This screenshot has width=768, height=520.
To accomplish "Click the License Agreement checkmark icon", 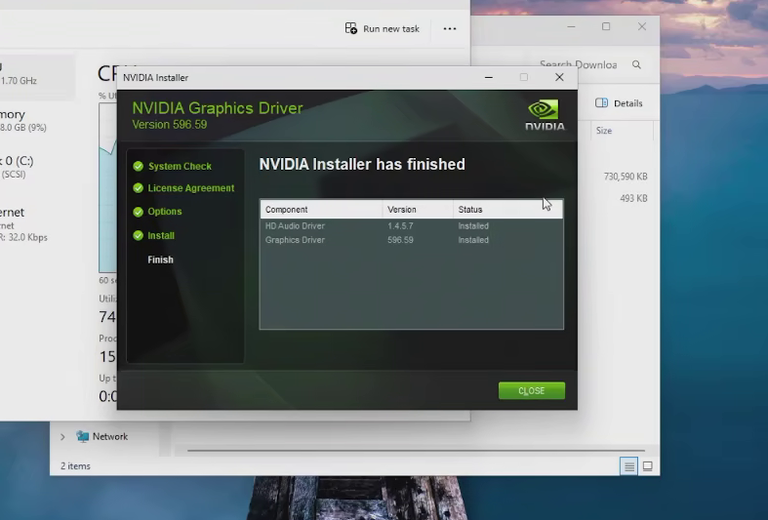I will click(138, 188).
